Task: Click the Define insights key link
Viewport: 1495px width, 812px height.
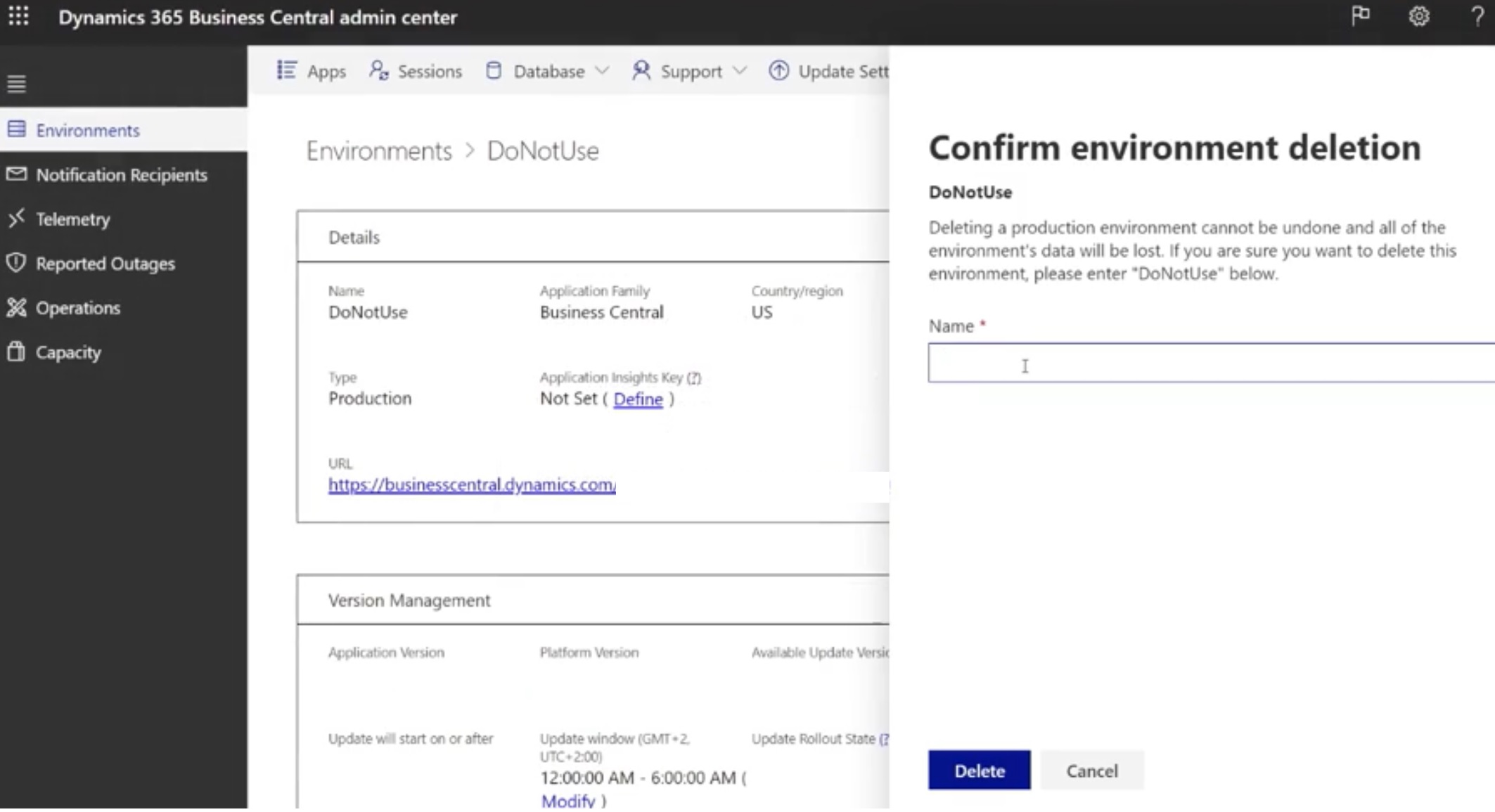Action: click(638, 399)
